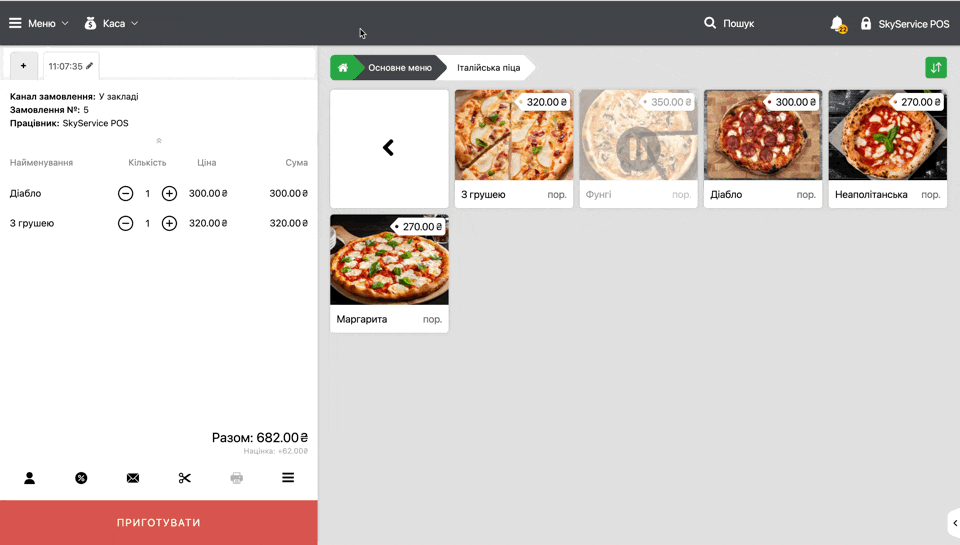
Task: Add a new order tab with plus button
Action: 23,66
